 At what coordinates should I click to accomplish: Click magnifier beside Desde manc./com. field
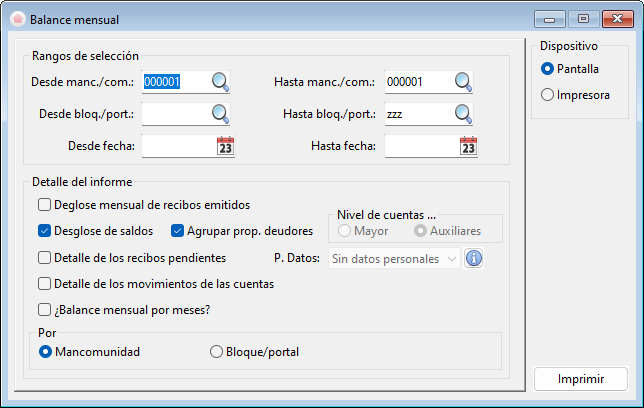[220, 82]
